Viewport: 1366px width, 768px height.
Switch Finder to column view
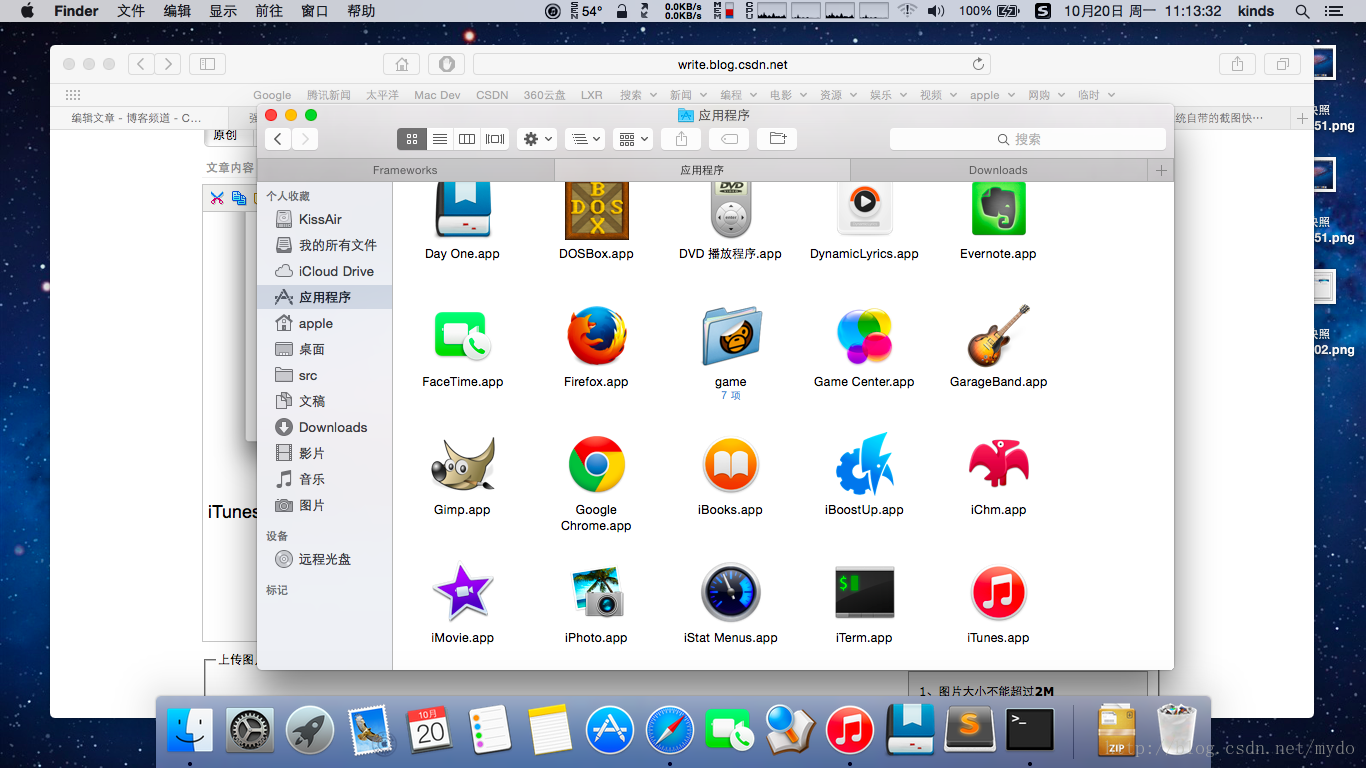coord(467,139)
